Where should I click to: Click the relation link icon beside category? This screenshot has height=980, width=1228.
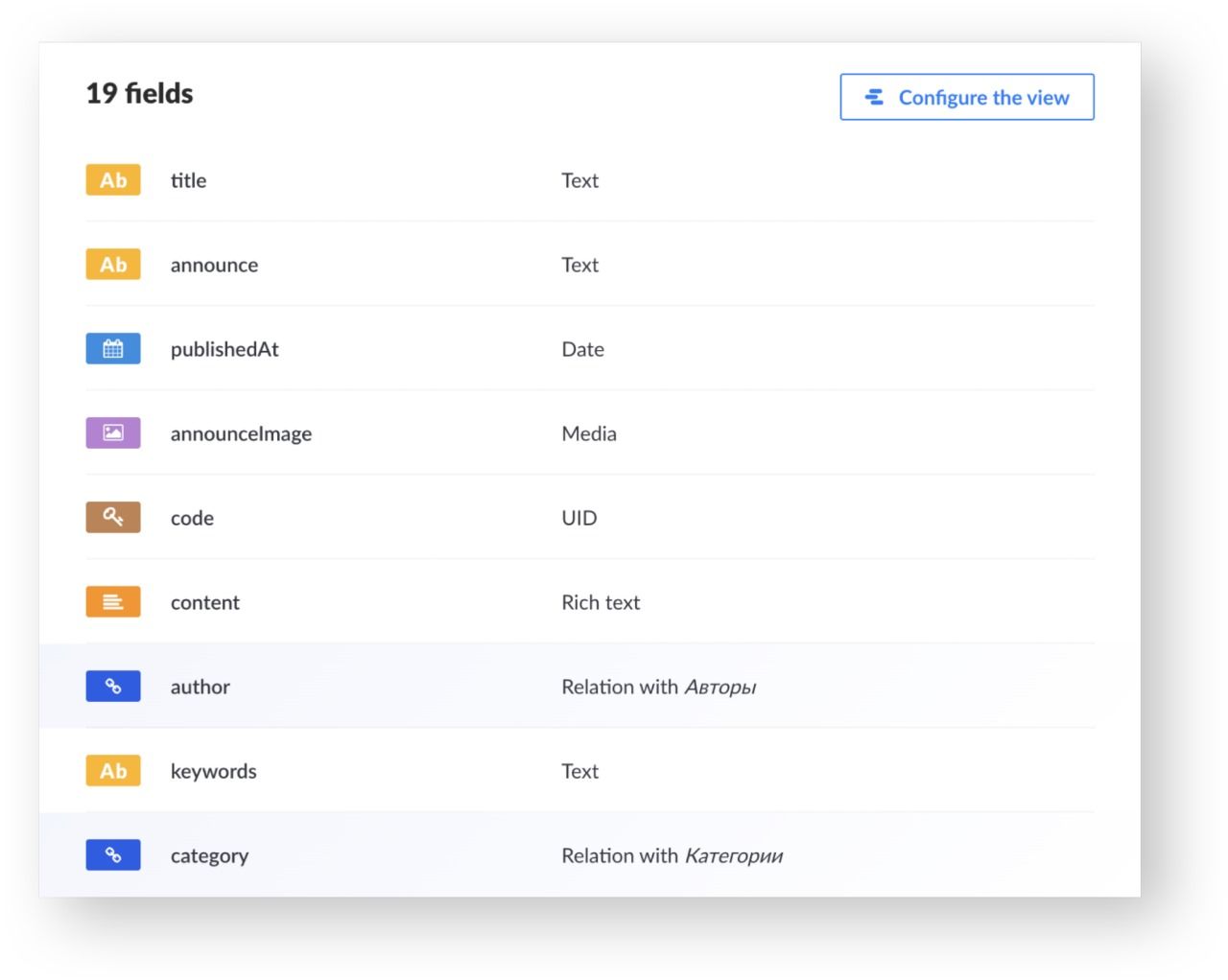[x=113, y=855]
